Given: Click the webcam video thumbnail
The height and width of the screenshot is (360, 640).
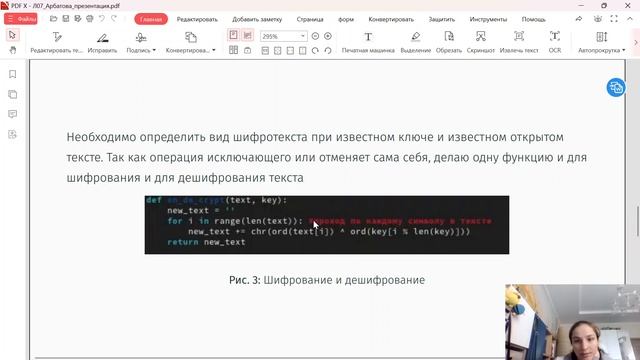Looking at the screenshot, I should pos(572,322).
